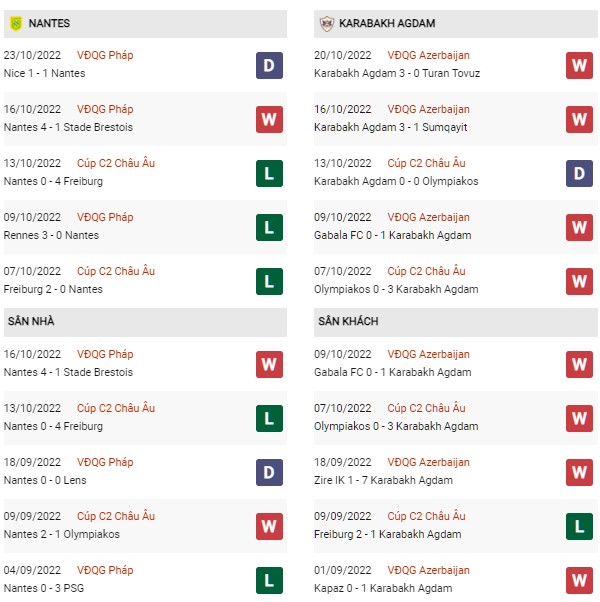Open the Cúp C2 Châu Âu link for Freiburg 2-0 Nantes
Viewport: 600px width, 602px height.
116,271
